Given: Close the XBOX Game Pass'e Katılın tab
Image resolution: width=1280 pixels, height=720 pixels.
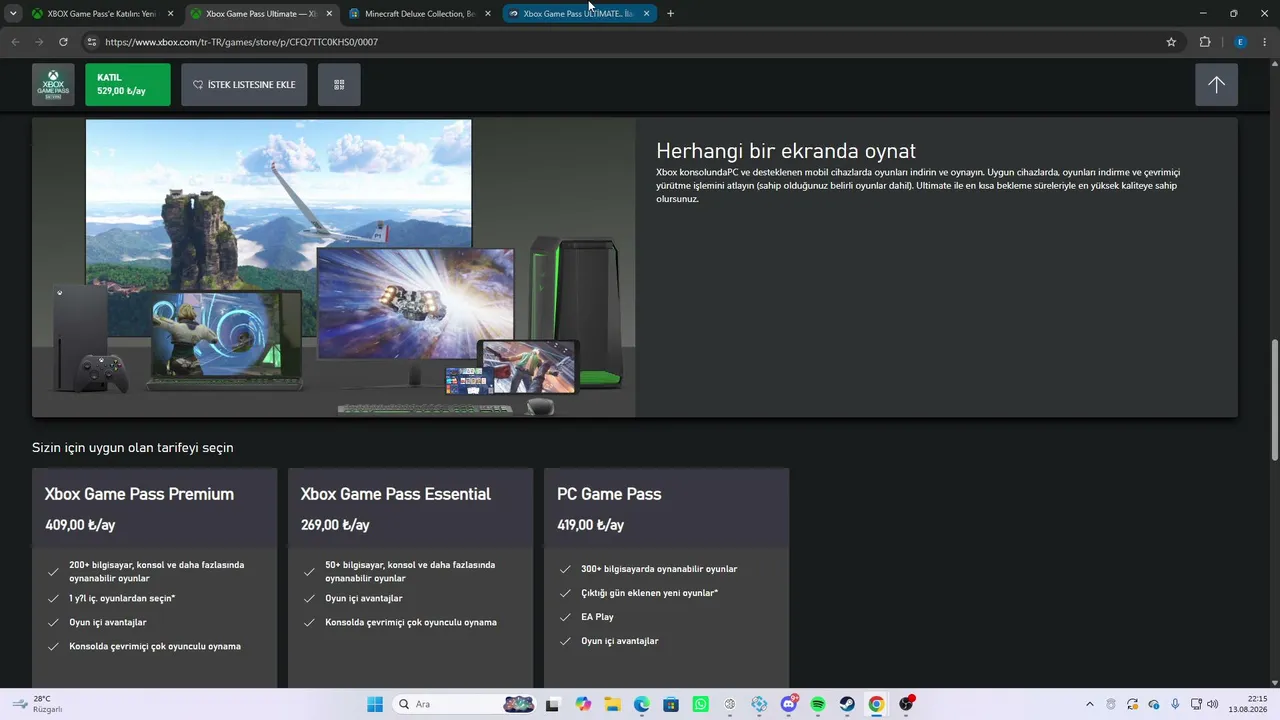Looking at the screenshot, I should point(170,14).
